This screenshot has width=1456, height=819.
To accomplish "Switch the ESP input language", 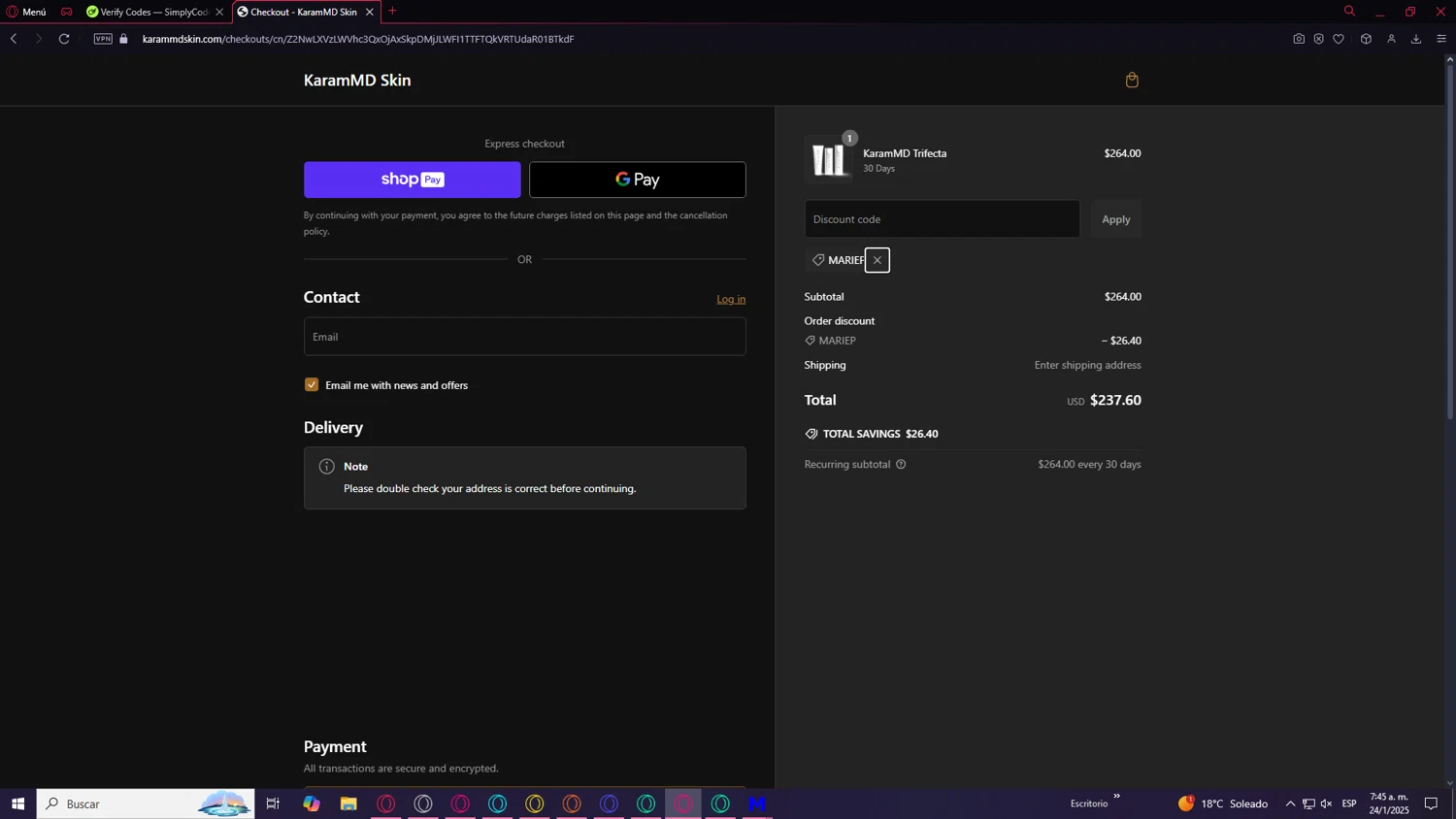I will click(1349, 803).
